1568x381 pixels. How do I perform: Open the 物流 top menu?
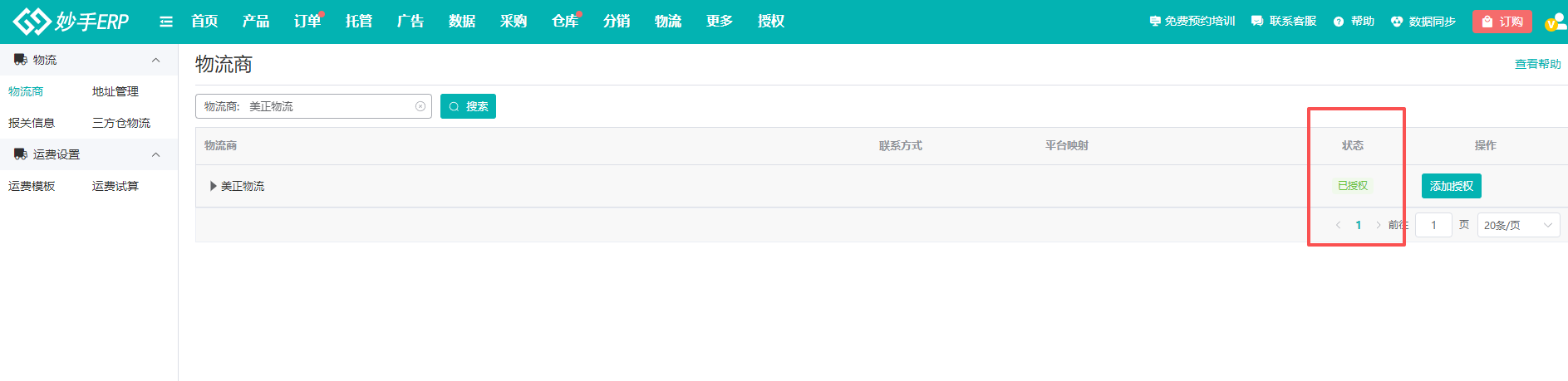click(x=668, y=22)
